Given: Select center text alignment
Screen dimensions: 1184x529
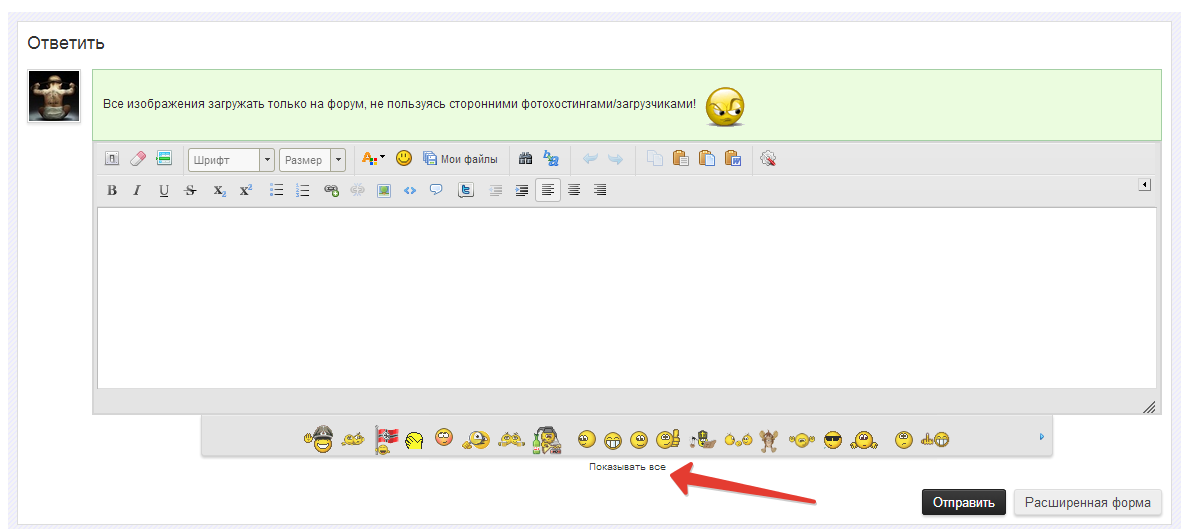Looking at the screenshot, I should click(x=574, y=190).
